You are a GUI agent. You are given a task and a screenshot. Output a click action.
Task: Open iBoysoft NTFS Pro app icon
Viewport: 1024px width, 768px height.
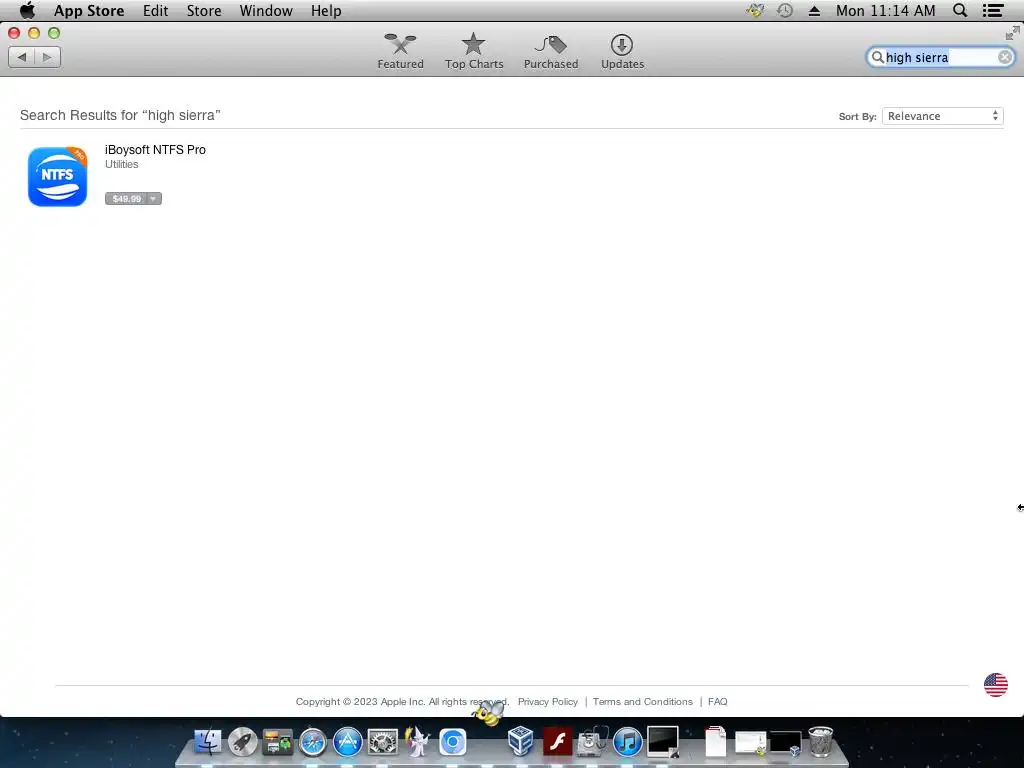point(57,176)
